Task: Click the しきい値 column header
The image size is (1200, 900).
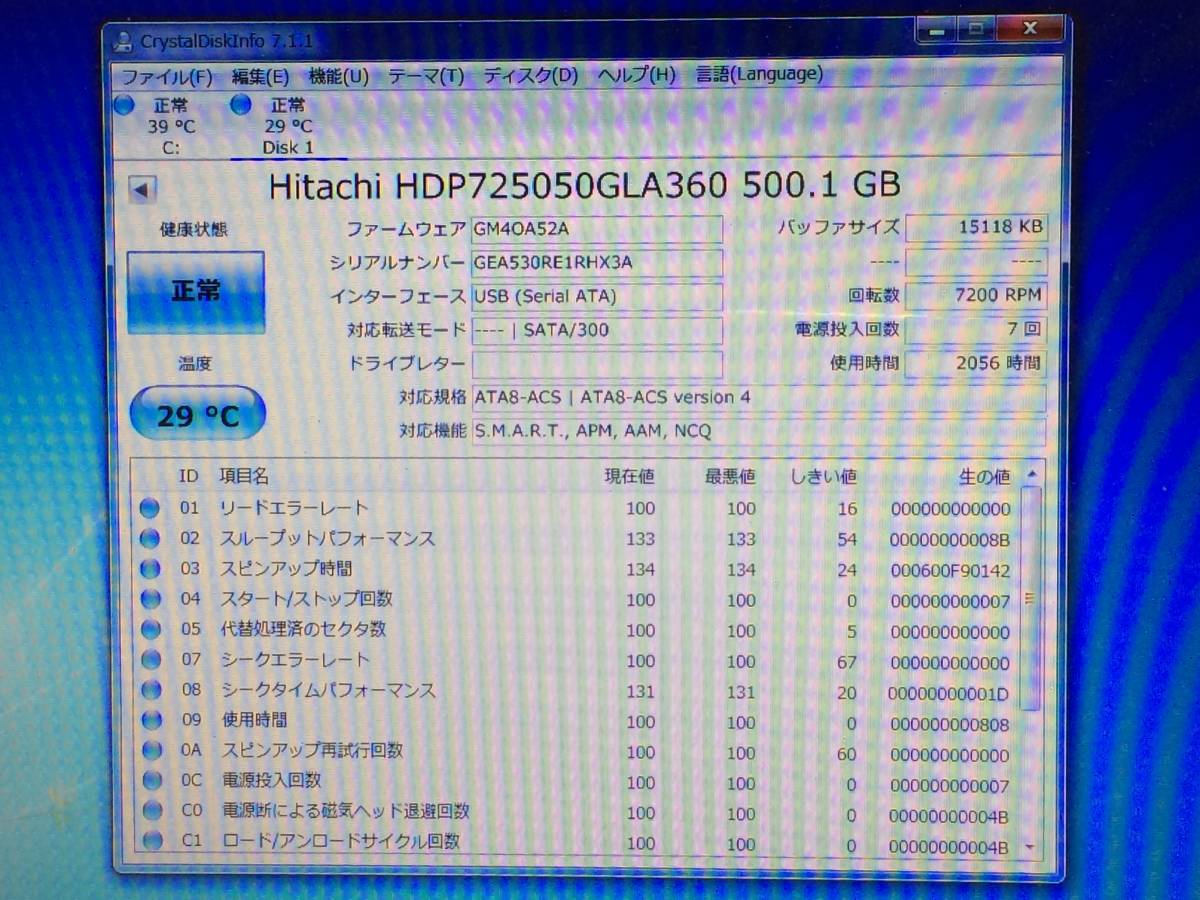Action: [x=822, y=477]
